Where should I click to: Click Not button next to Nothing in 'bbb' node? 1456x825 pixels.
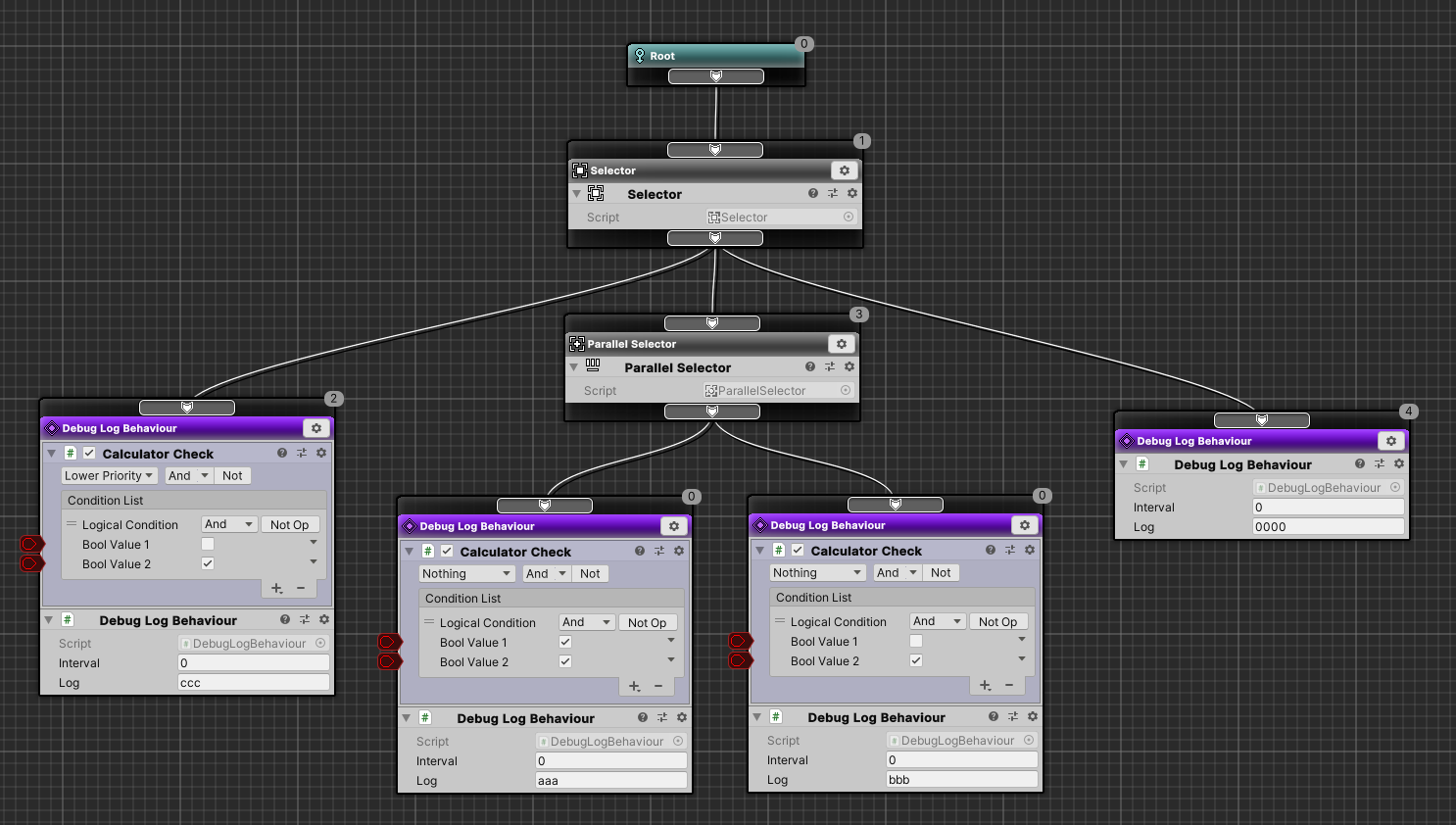click(941, 573)
